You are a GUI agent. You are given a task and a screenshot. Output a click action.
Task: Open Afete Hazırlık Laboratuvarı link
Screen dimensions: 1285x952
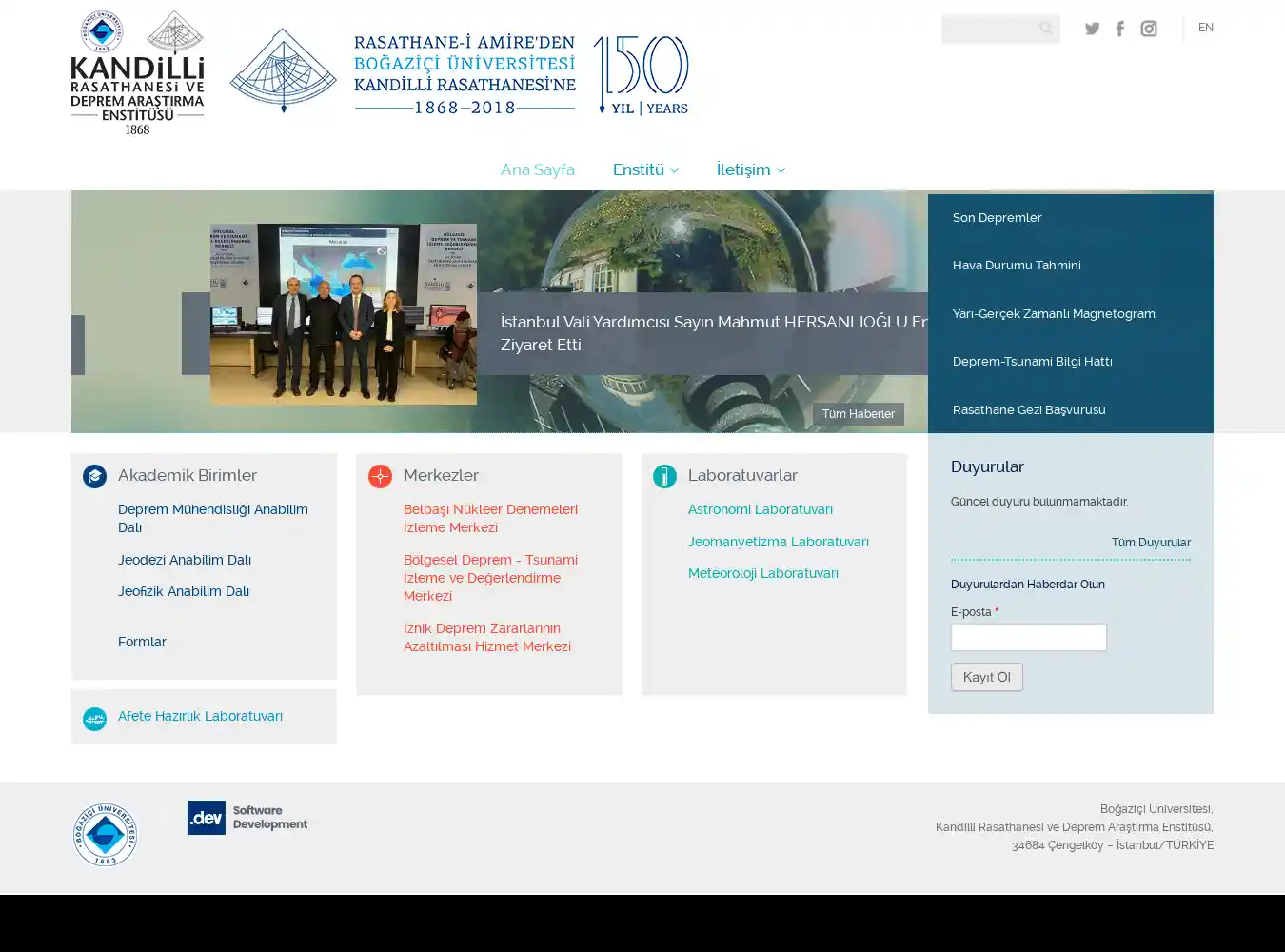tap(200, 716)
